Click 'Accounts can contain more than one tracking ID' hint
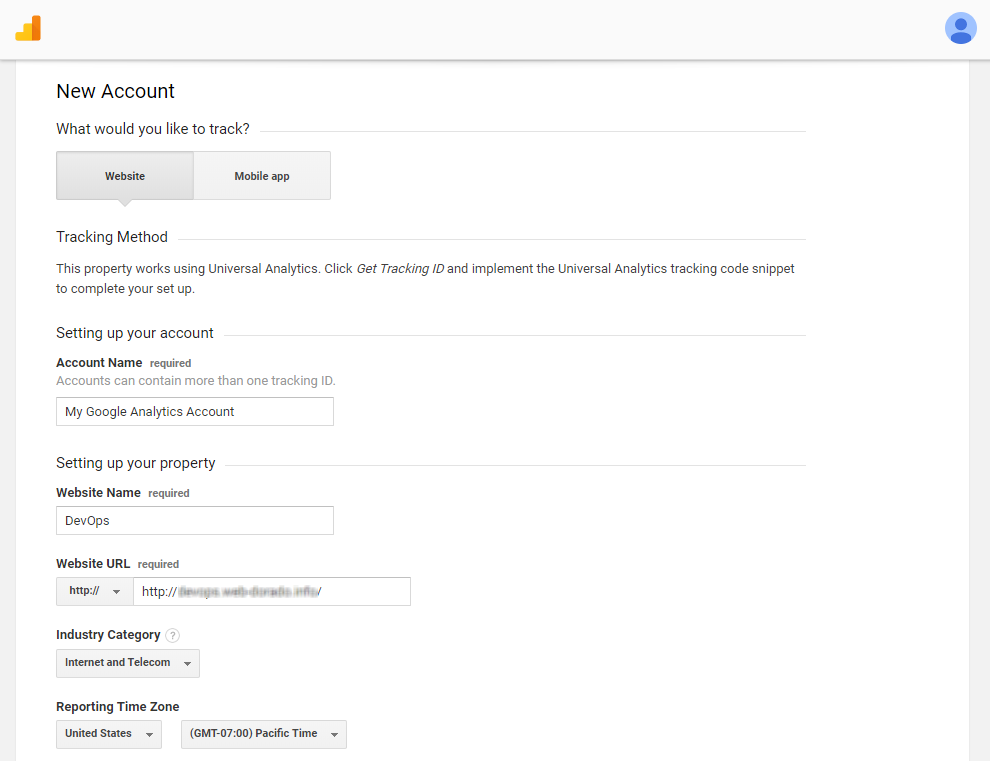 196,381
